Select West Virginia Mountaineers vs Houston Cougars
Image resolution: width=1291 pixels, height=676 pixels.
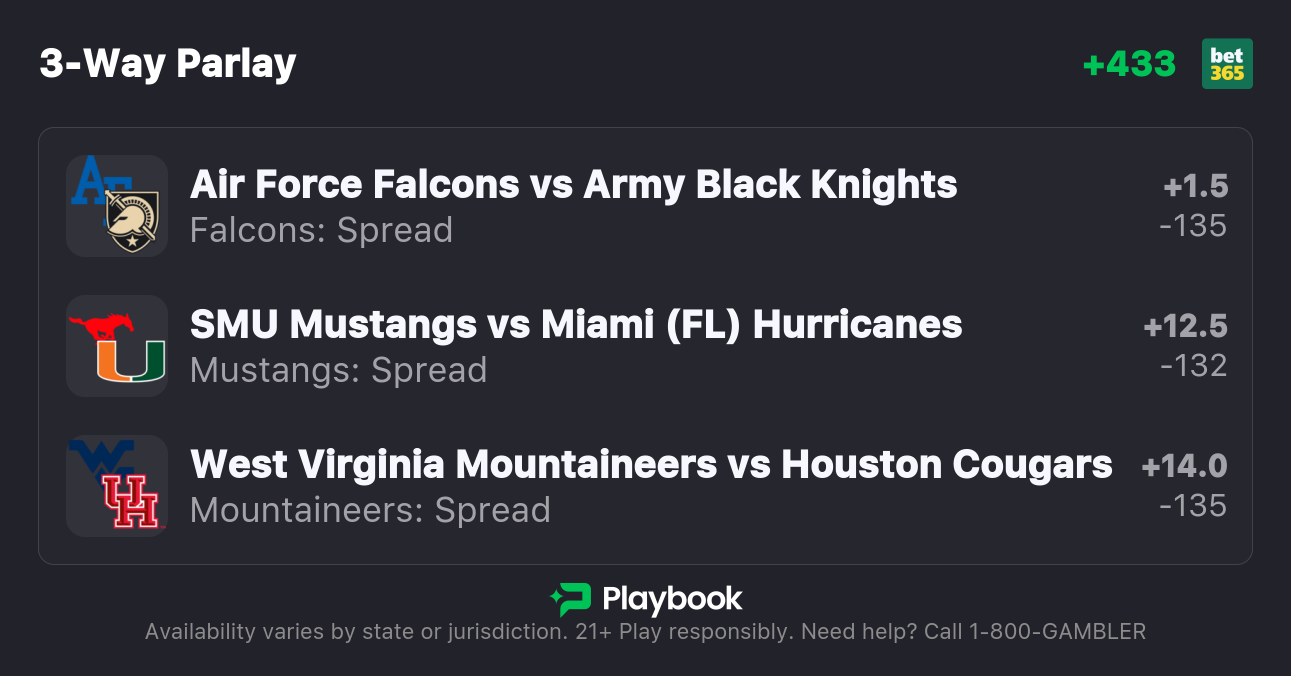651,465
